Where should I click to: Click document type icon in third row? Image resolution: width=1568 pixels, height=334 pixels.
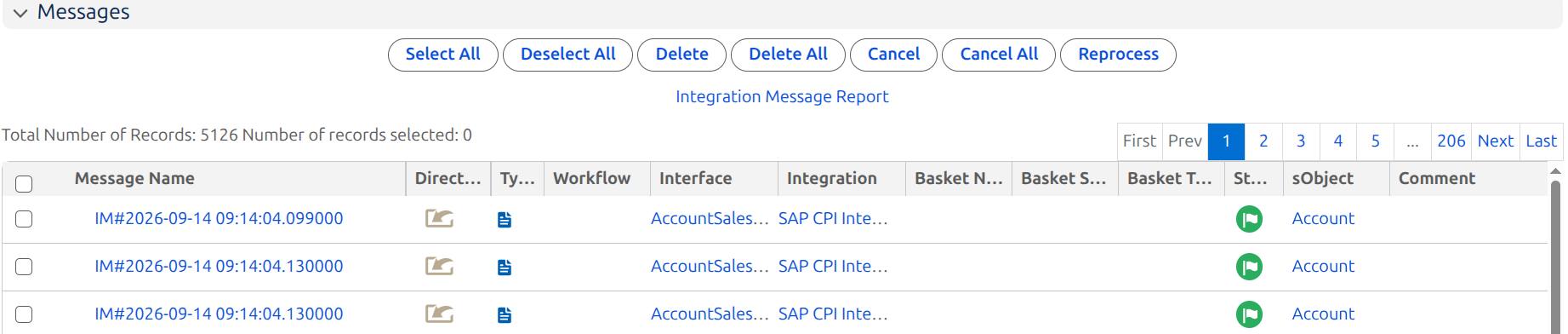tap(505, 315)
